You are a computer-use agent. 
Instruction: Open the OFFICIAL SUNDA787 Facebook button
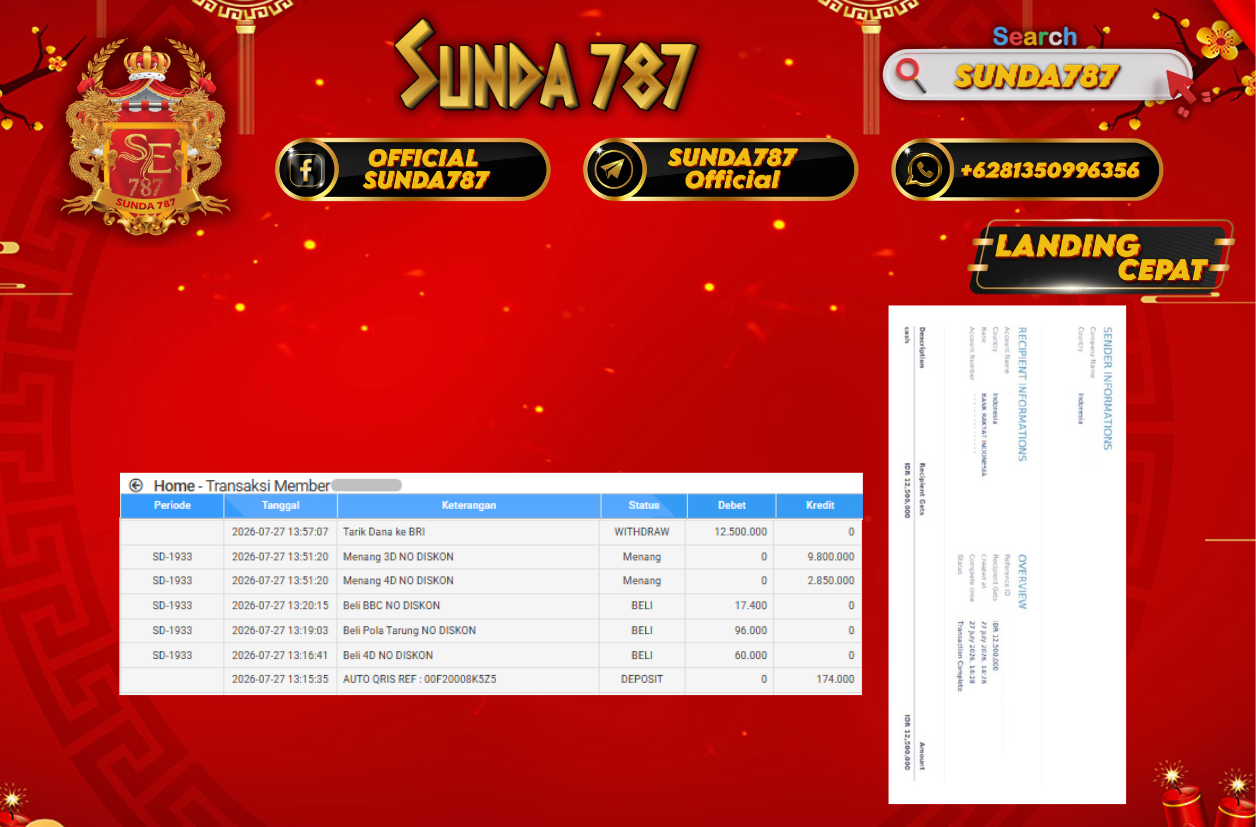[x=413, y=169]
